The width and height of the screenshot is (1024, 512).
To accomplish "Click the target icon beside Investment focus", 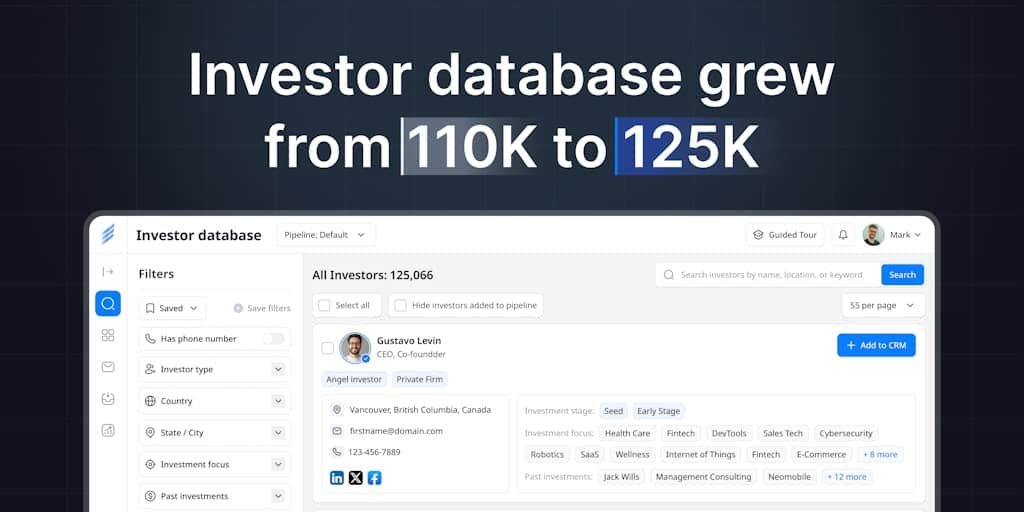I will point(150,464).
